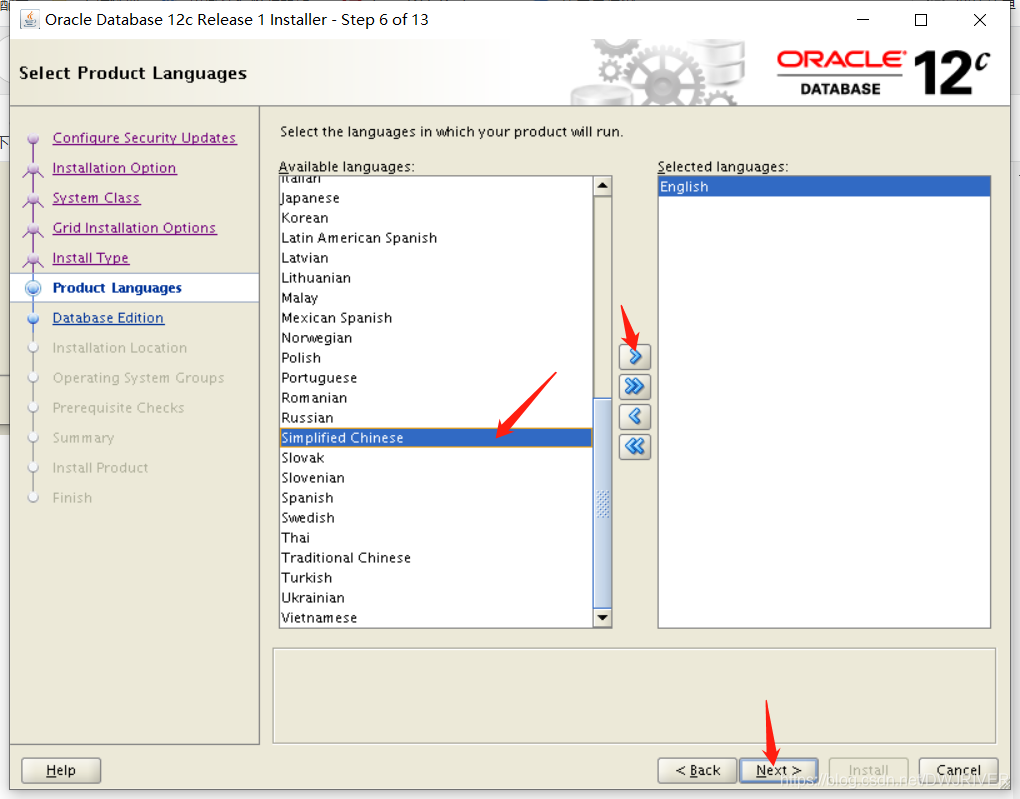The image size is (1020, 799).
Task: Select English in Selected languages
Action: click(824, 187)
